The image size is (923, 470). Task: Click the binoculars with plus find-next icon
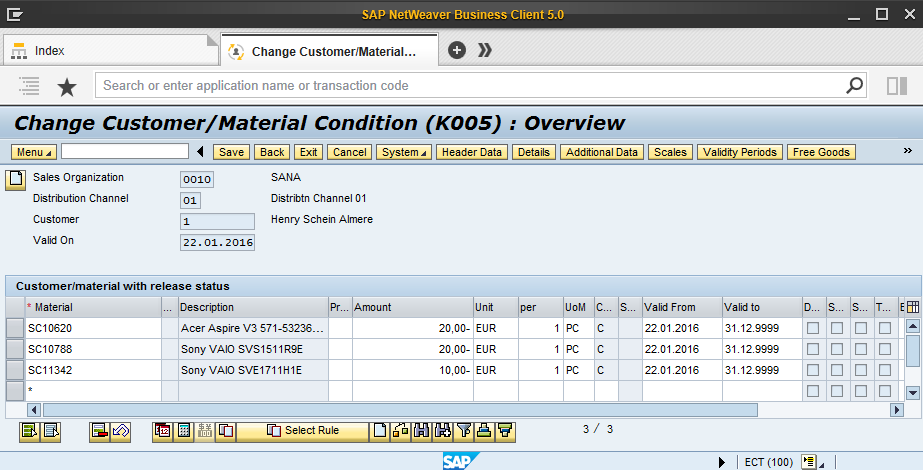point(443,431)
